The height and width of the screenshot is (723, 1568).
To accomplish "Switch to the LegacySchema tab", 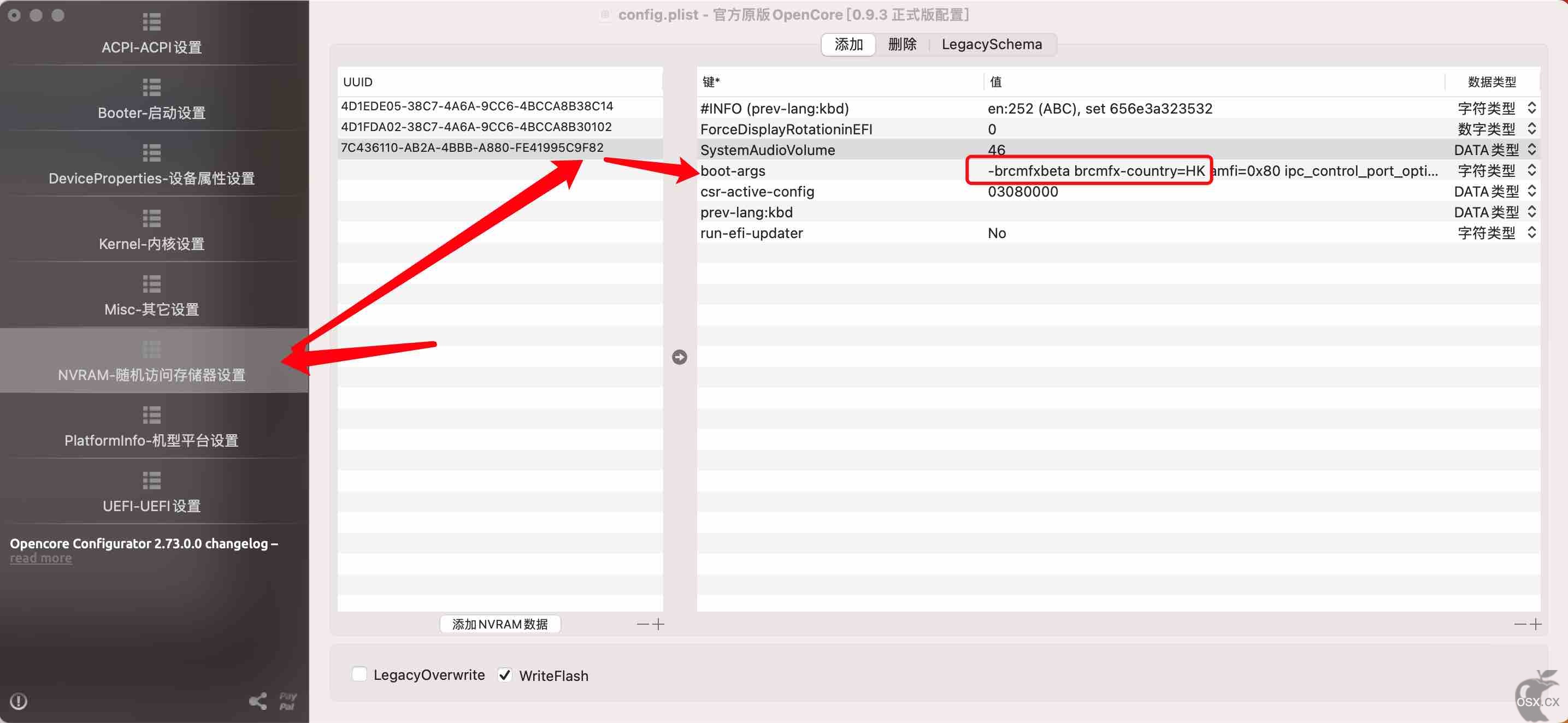I will (x=992, y=44).
